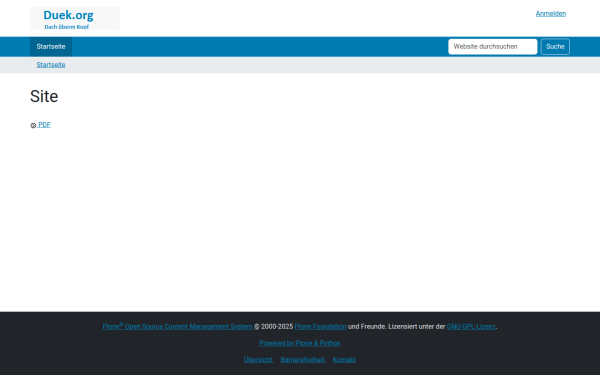Click the 2000-2025 copyright text
600x375 pixels.
coord(277,326)
